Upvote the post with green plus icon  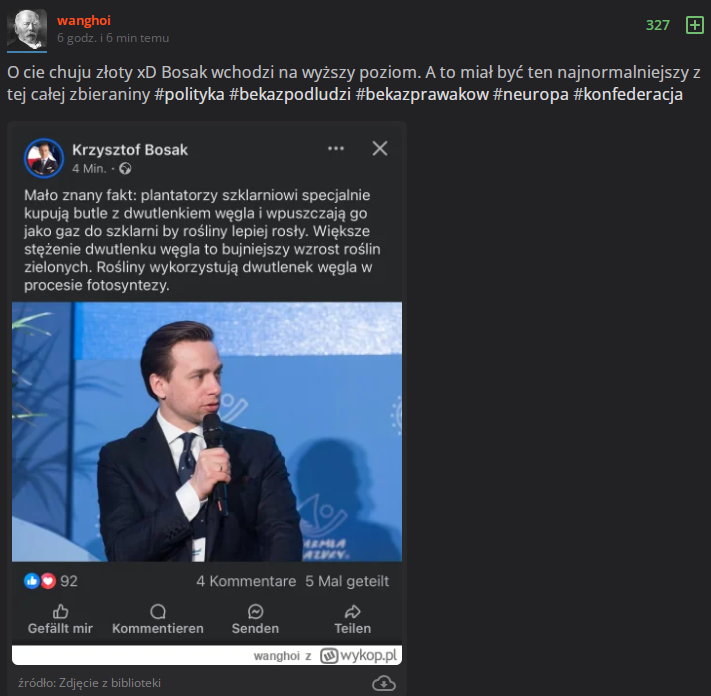(694, 25)
